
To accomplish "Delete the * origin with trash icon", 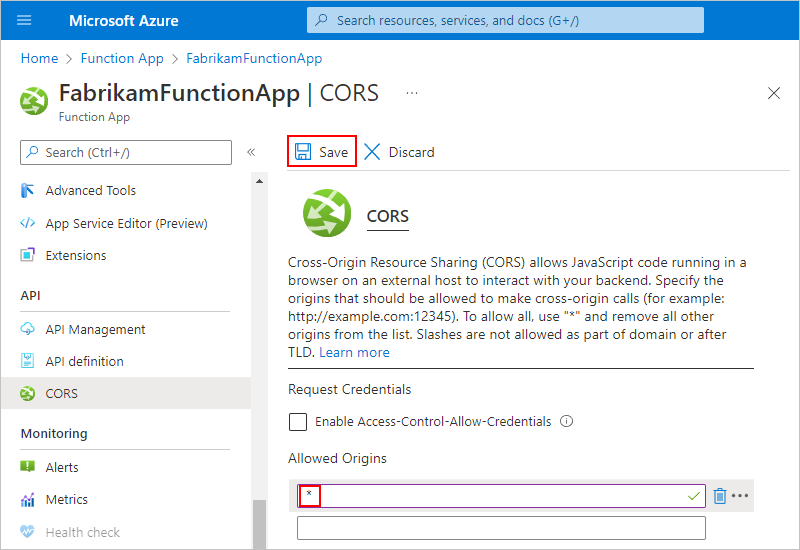I will tap(719, 495).
